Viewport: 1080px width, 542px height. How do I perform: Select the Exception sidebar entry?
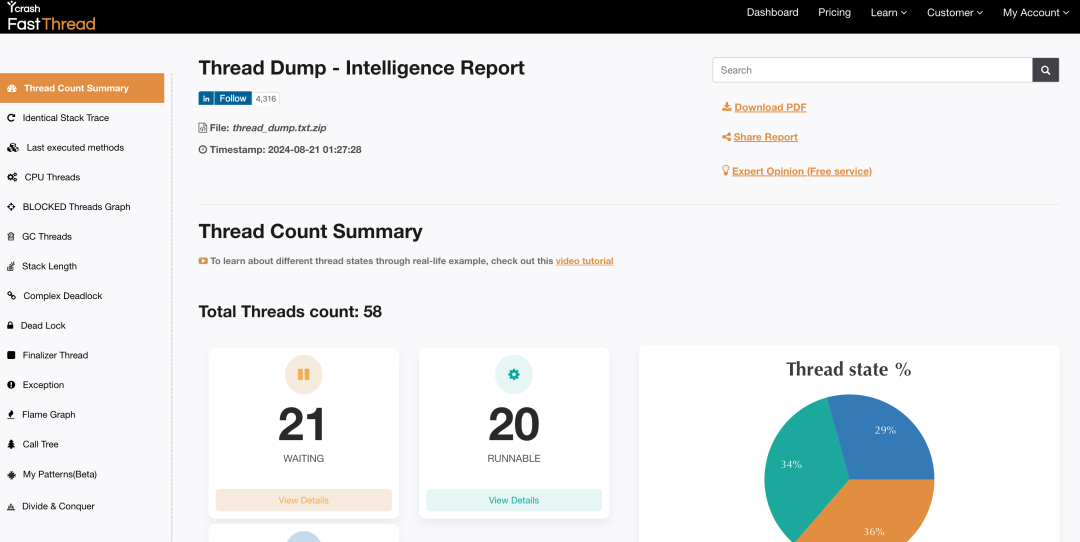click(x=43, y=385)
